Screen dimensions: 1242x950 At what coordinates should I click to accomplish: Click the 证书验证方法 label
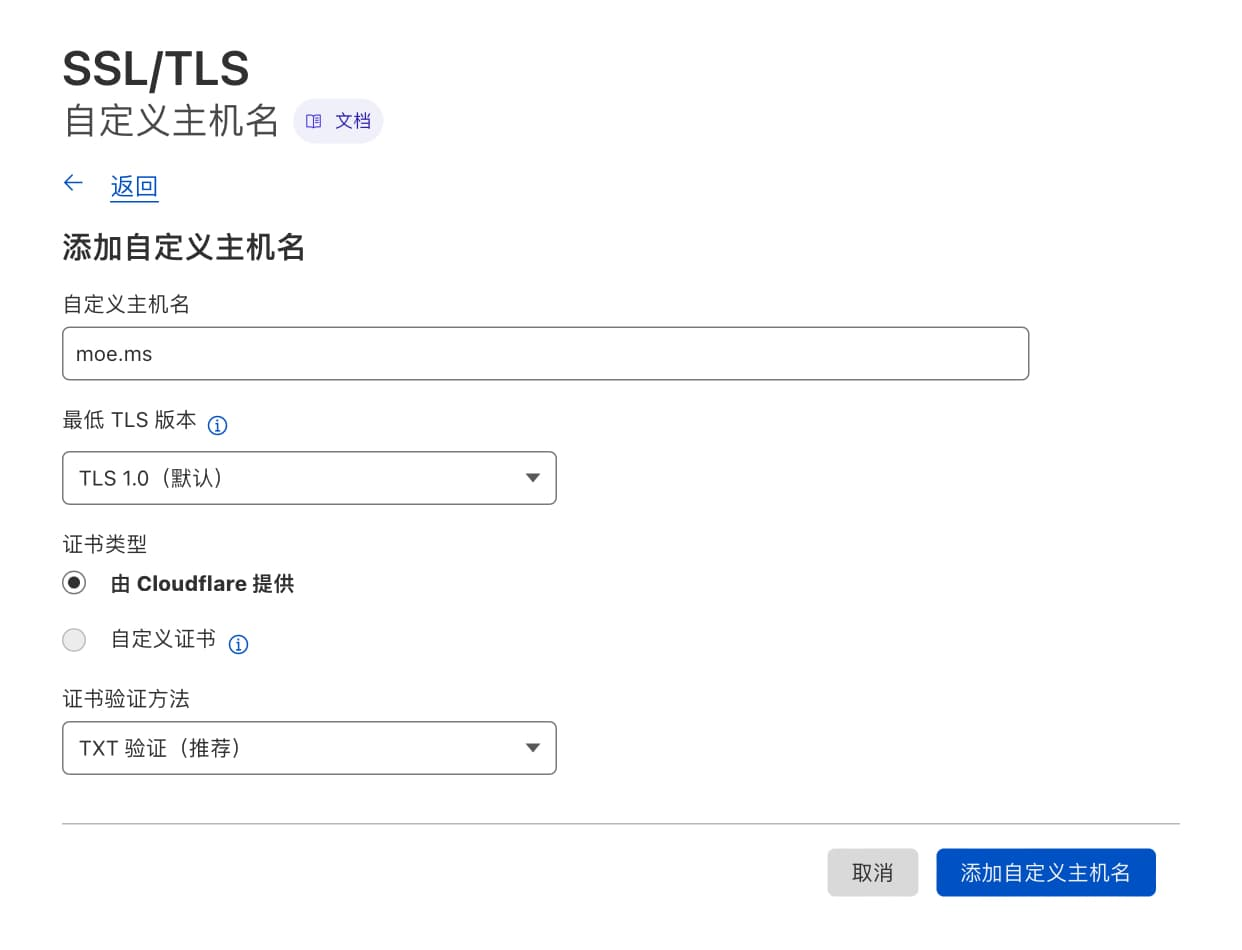pyautogui.click(x=126, y=699)
